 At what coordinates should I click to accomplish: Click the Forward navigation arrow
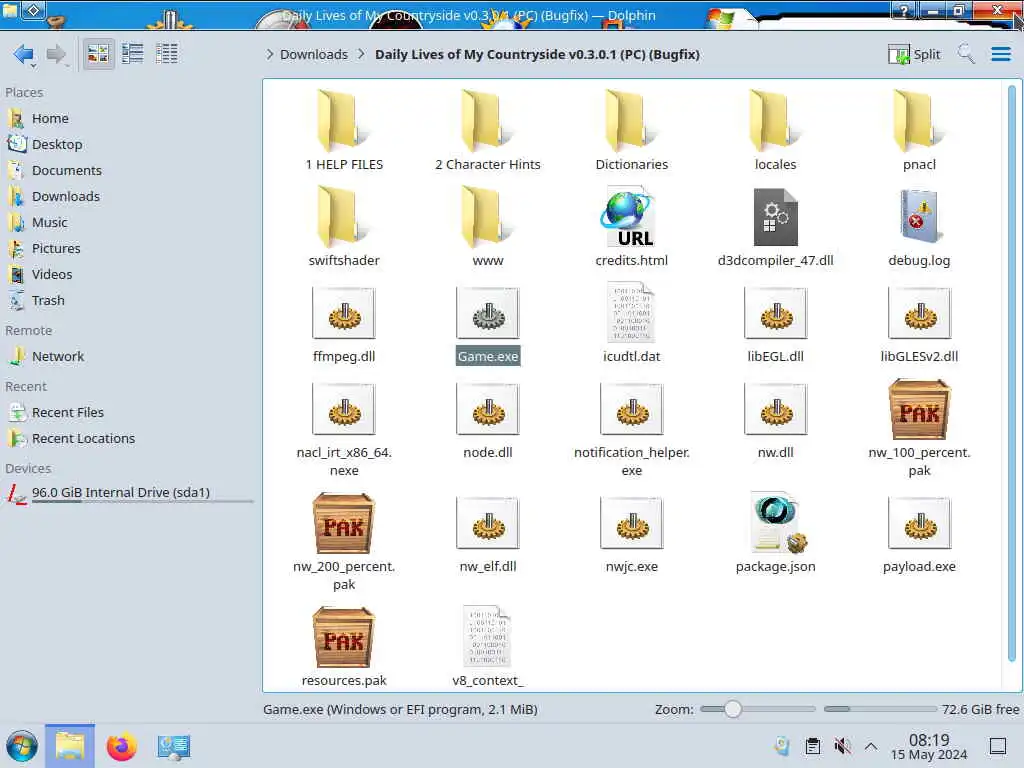57,54
